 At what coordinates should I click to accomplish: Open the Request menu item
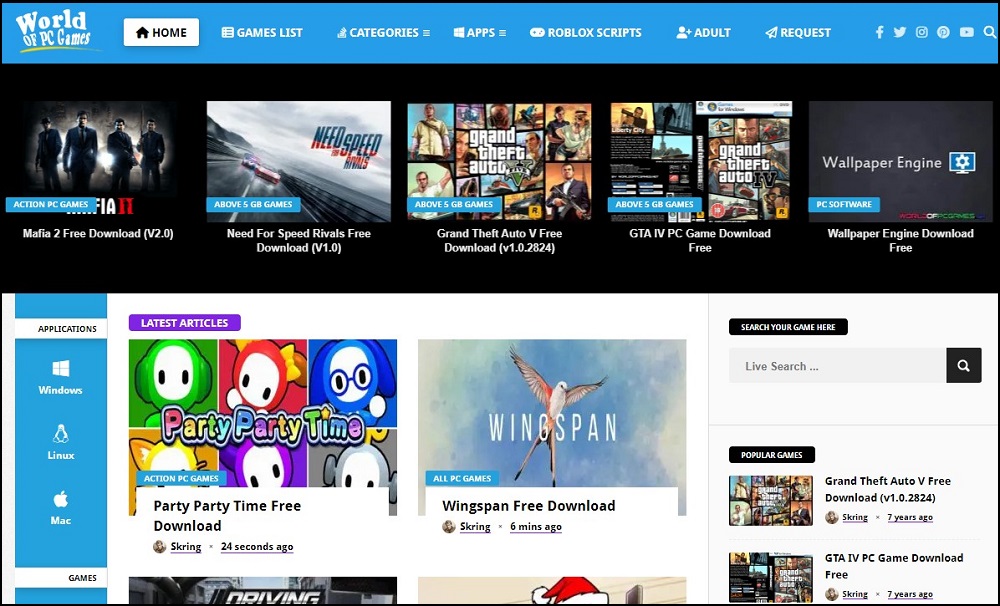tap(798, 33)
